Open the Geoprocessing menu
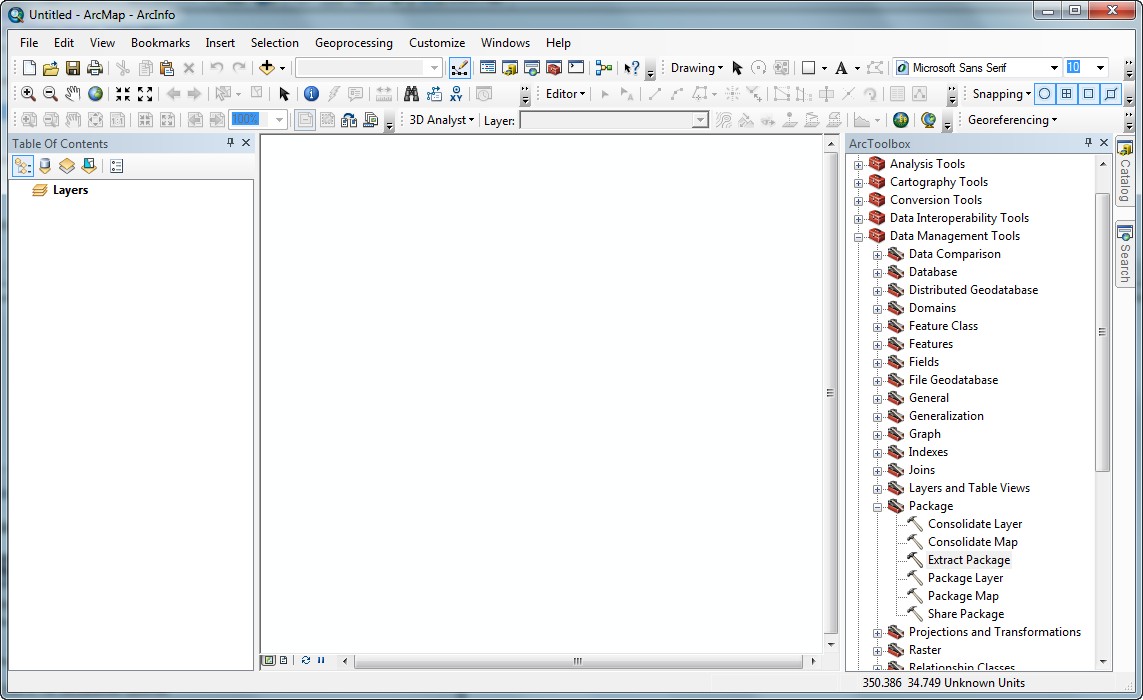This screenshot has width=1143, height=700. click(x=353, y=43)
